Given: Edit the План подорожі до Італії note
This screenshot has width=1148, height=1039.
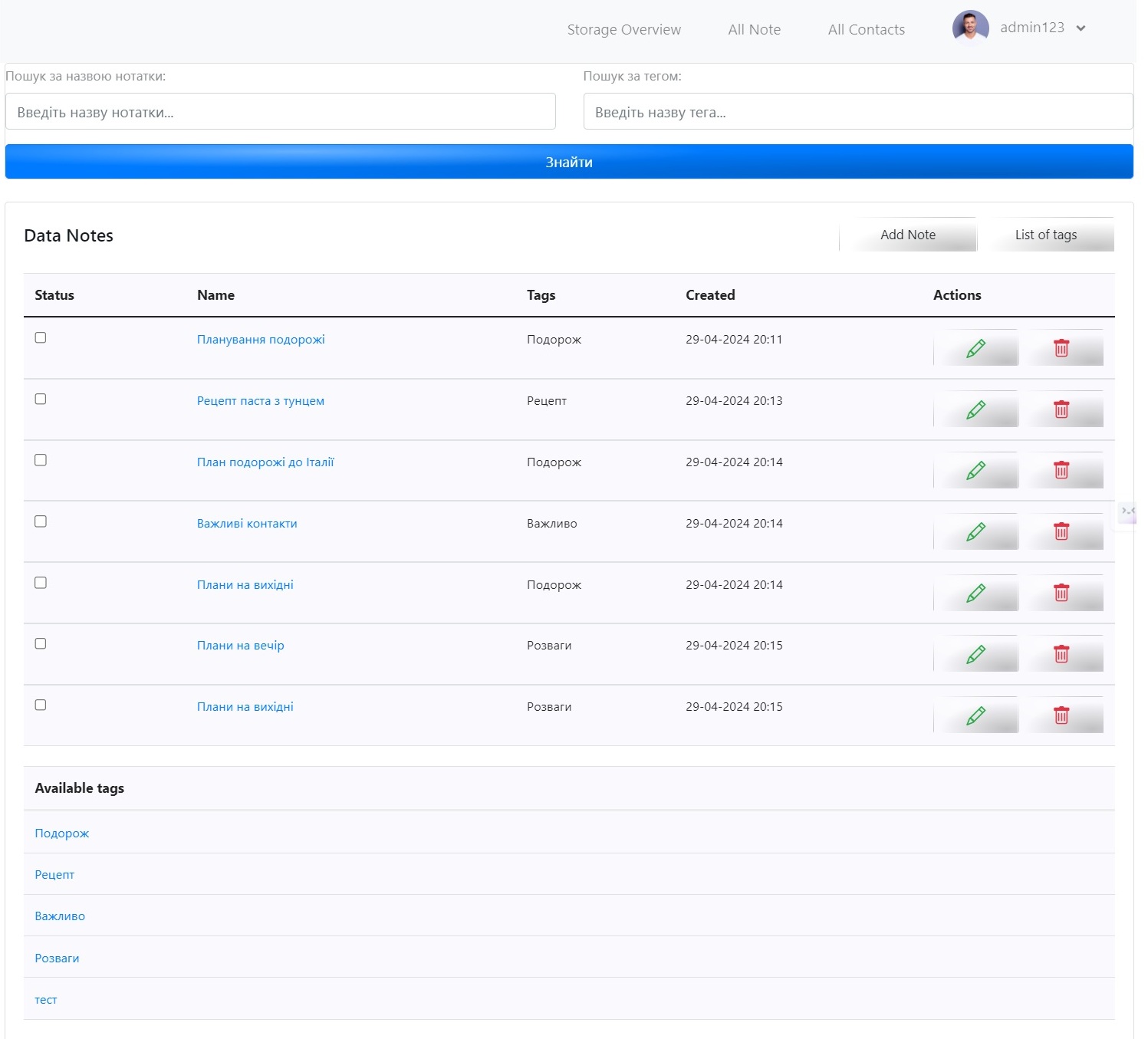Looking at the screenshot, I should [975, 471].
